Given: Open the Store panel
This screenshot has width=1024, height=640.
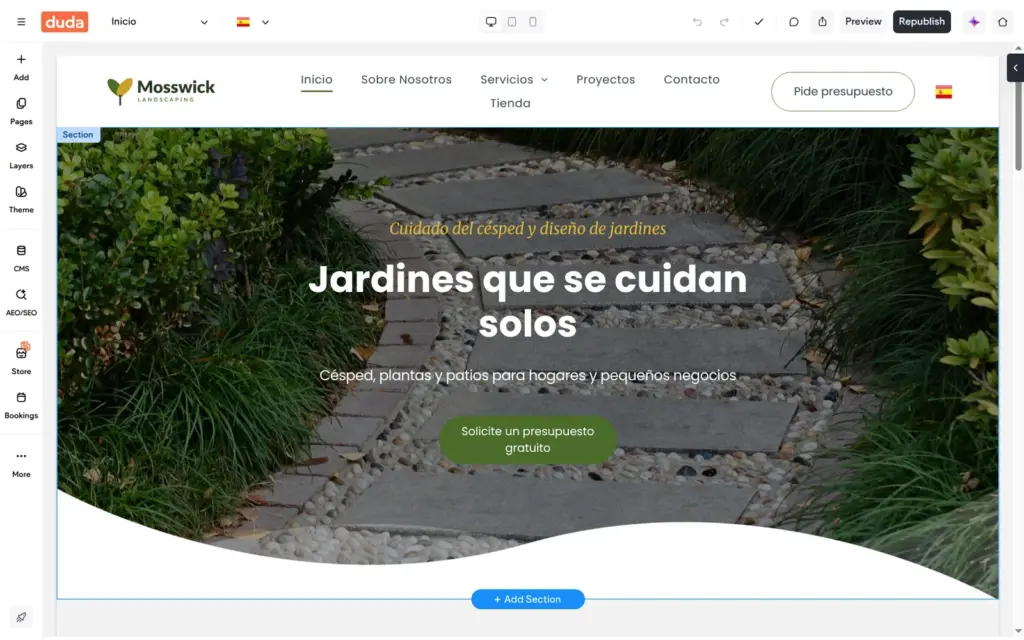Looking at the screenshot, I should click(x=21, y=360).
